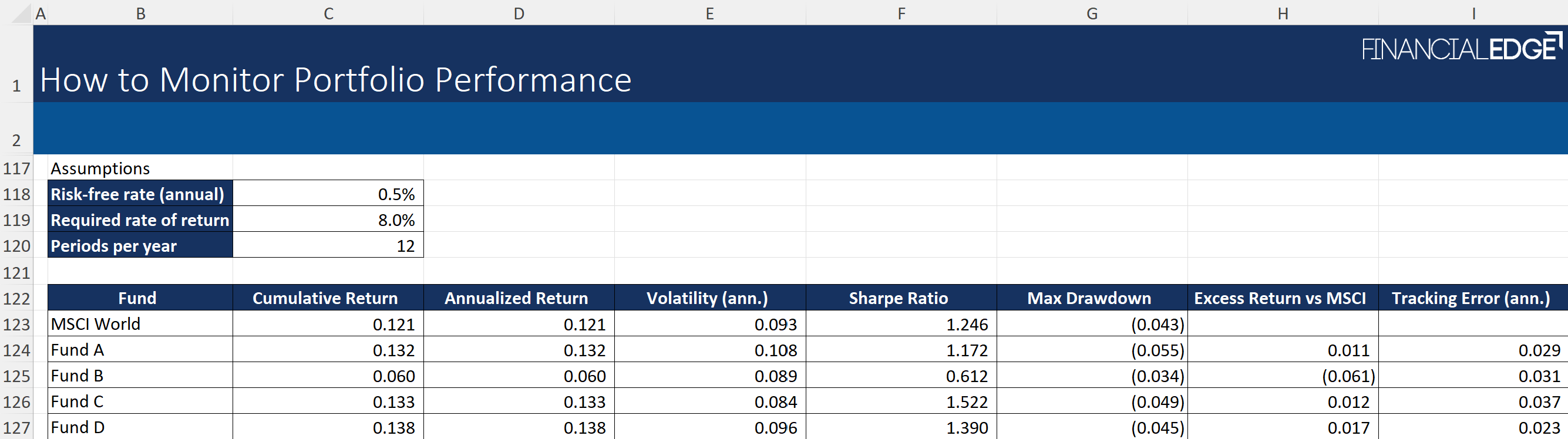Image resolution: width=1568 pixels, height=439 pixels.
Task: Select the Fund C name cell
Action: (x=140, y=402)
